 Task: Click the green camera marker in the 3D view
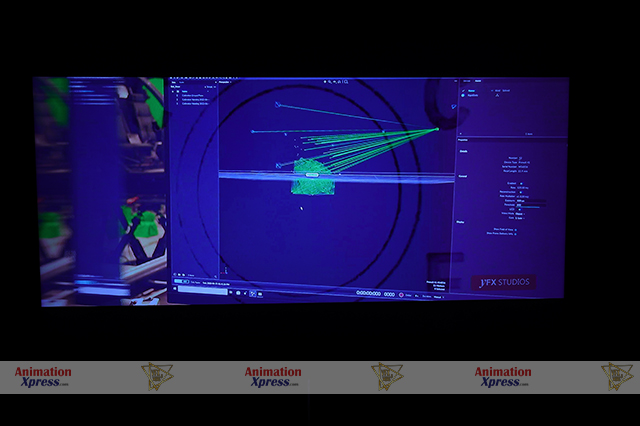[437, 129]
